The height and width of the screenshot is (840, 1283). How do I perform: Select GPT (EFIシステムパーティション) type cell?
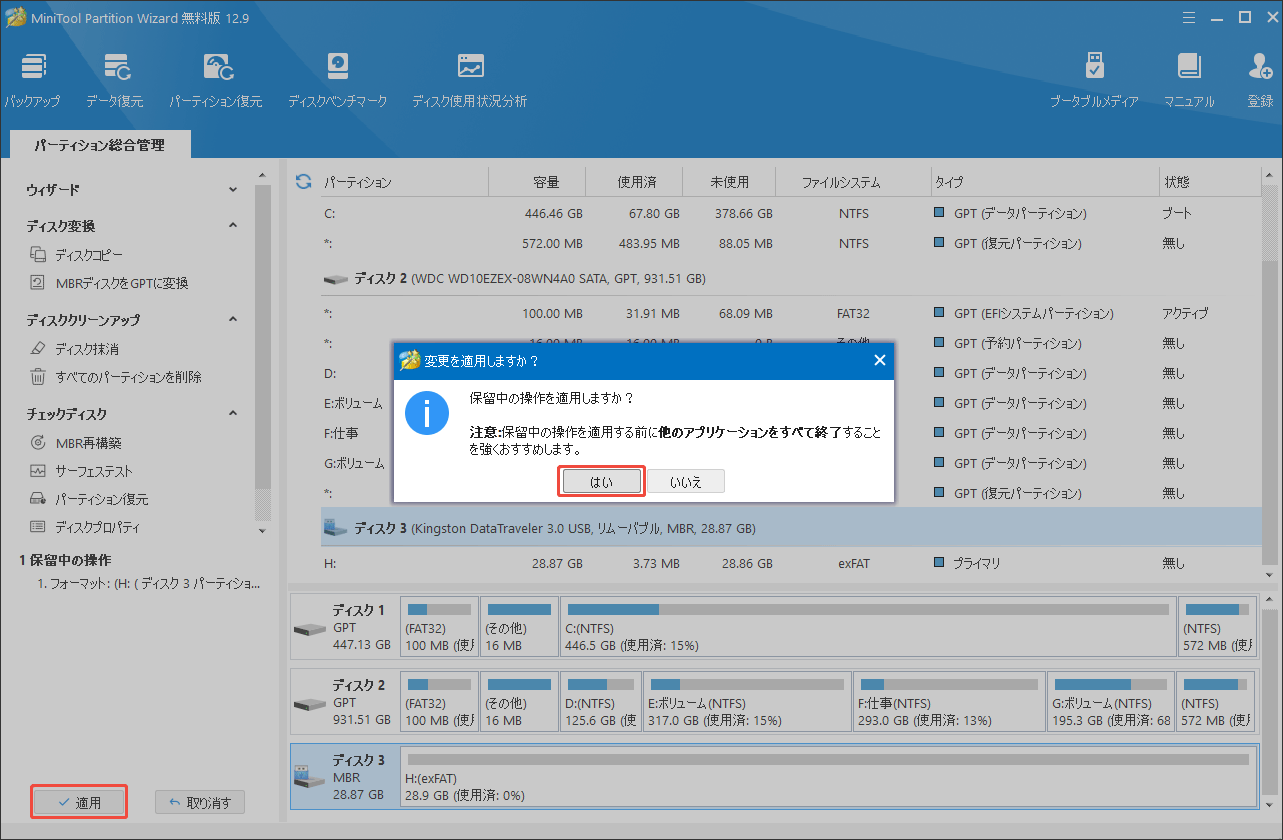pyautogui.click(x=1033, y=313)
